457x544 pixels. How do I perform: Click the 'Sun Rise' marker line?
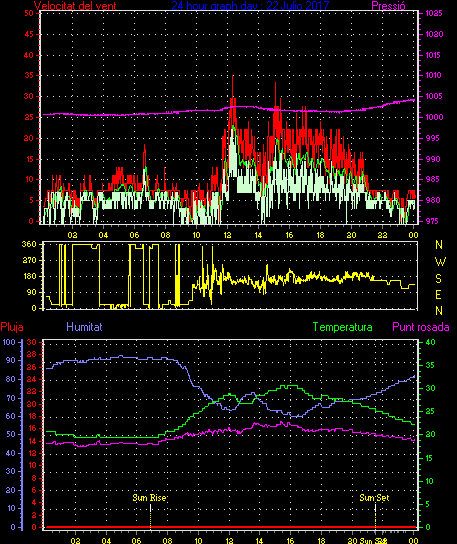[150, 516]
